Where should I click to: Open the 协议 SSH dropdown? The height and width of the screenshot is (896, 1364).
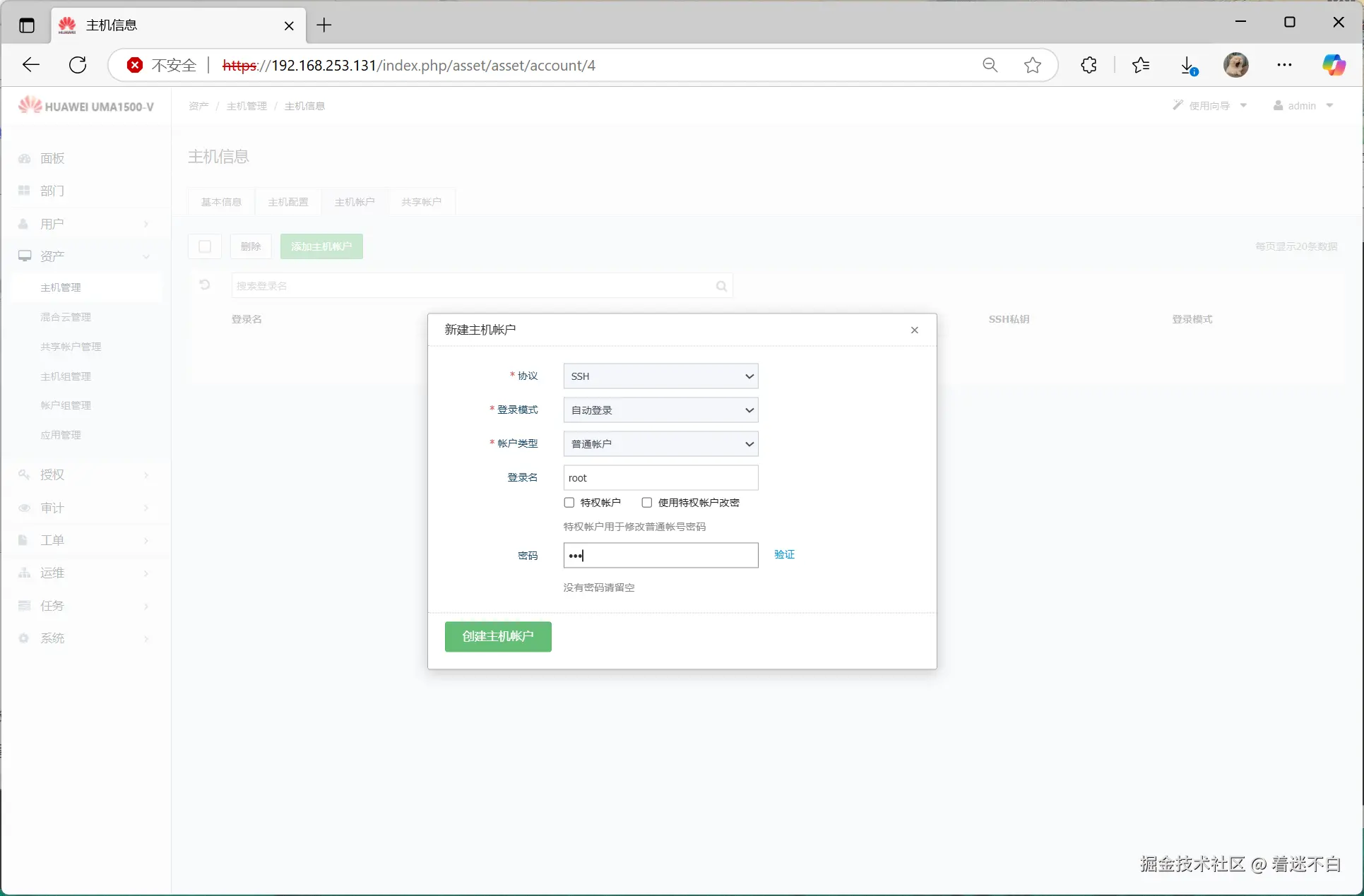click(660, 376)
